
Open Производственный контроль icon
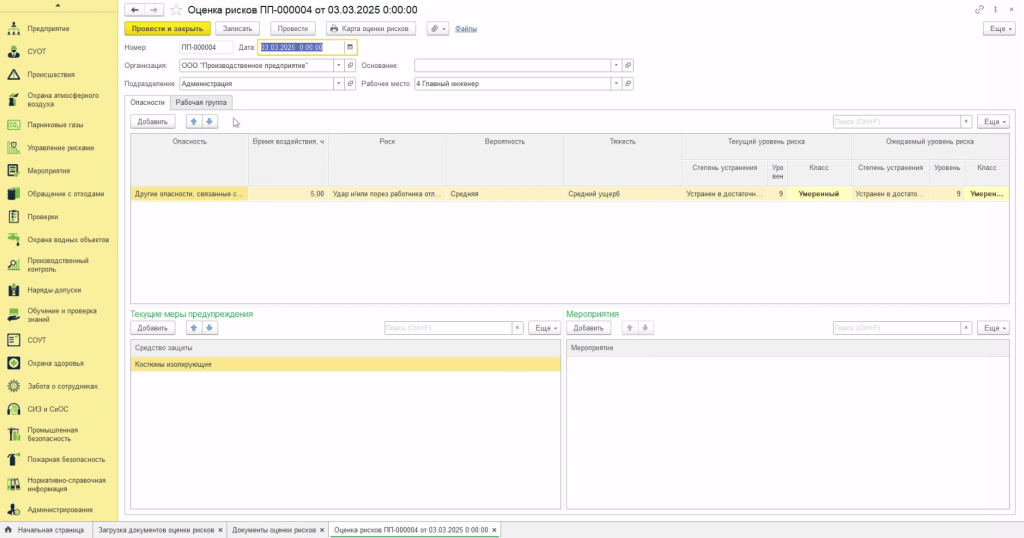[14, 264]
